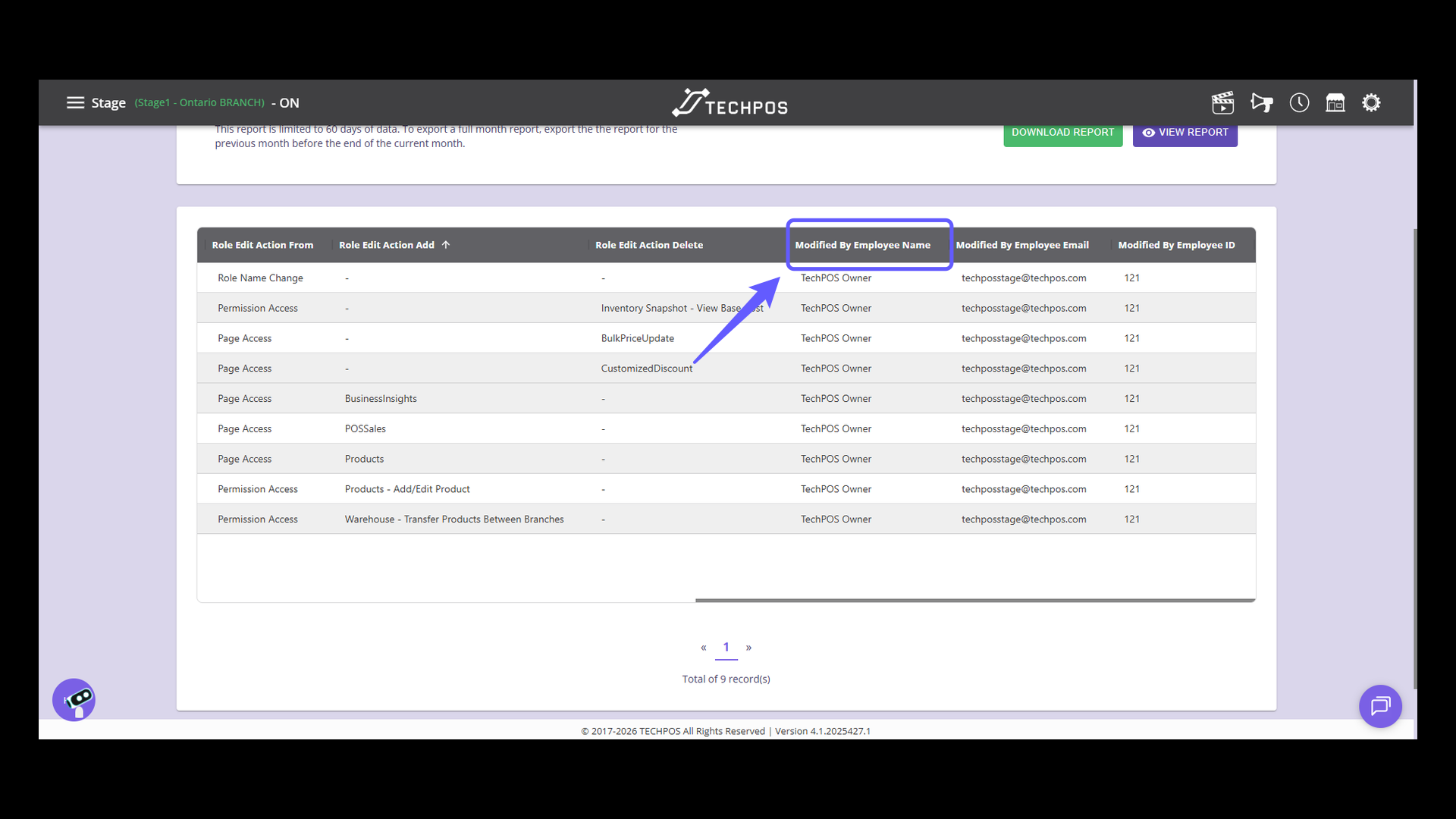
Task: Go to next page using right chevron
Action: (749, 648)
